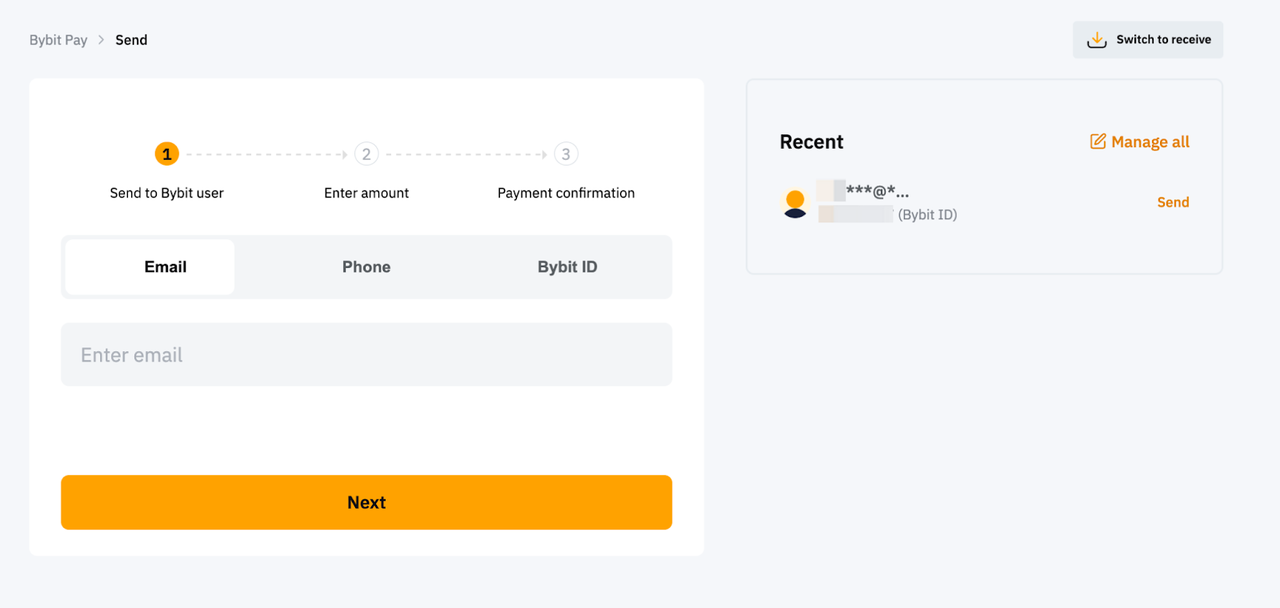This screenshot has height=608, width=1280.
Task: Click the step 3 circle indicator
Action: tap(566, 154)
